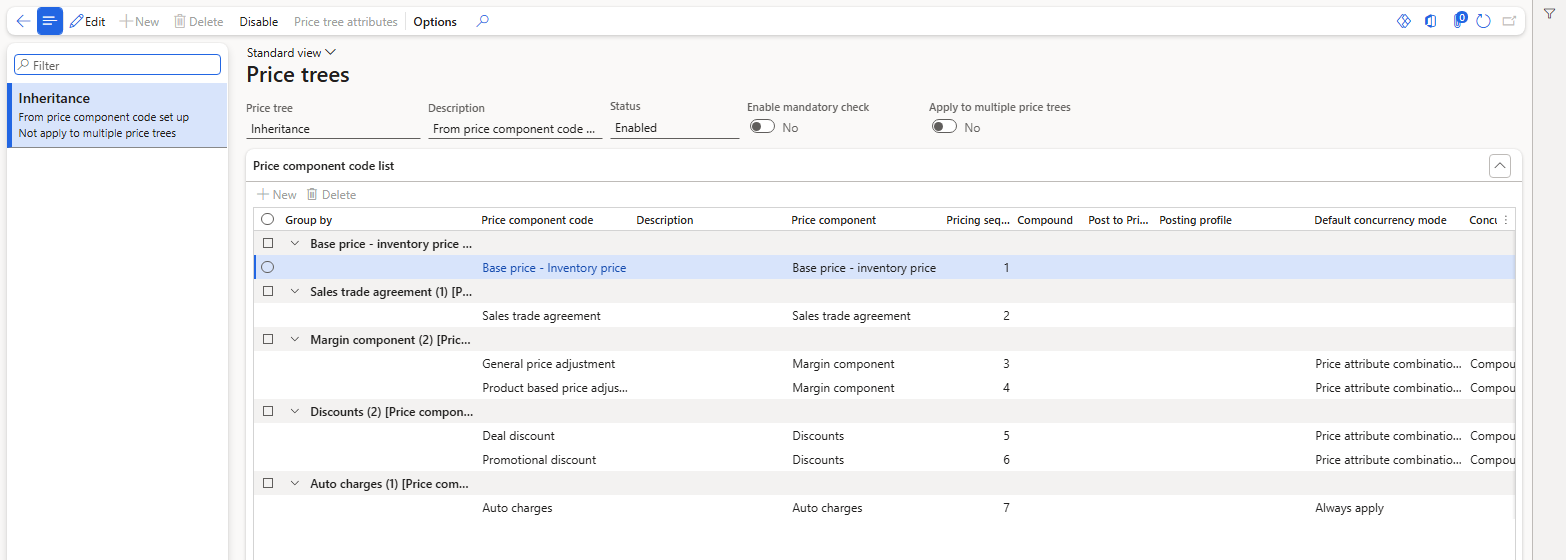Open attachments paperclip icon

[x=1459, y=21]
